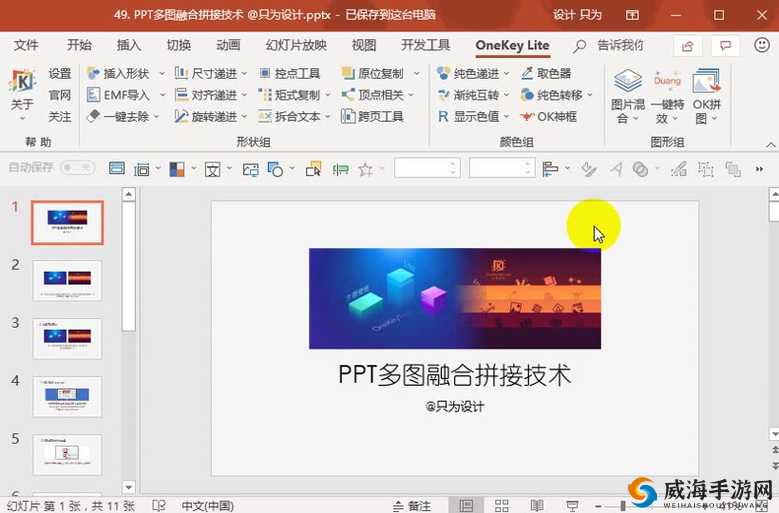
Task: Click 设置 settings link
Action: 60,73
